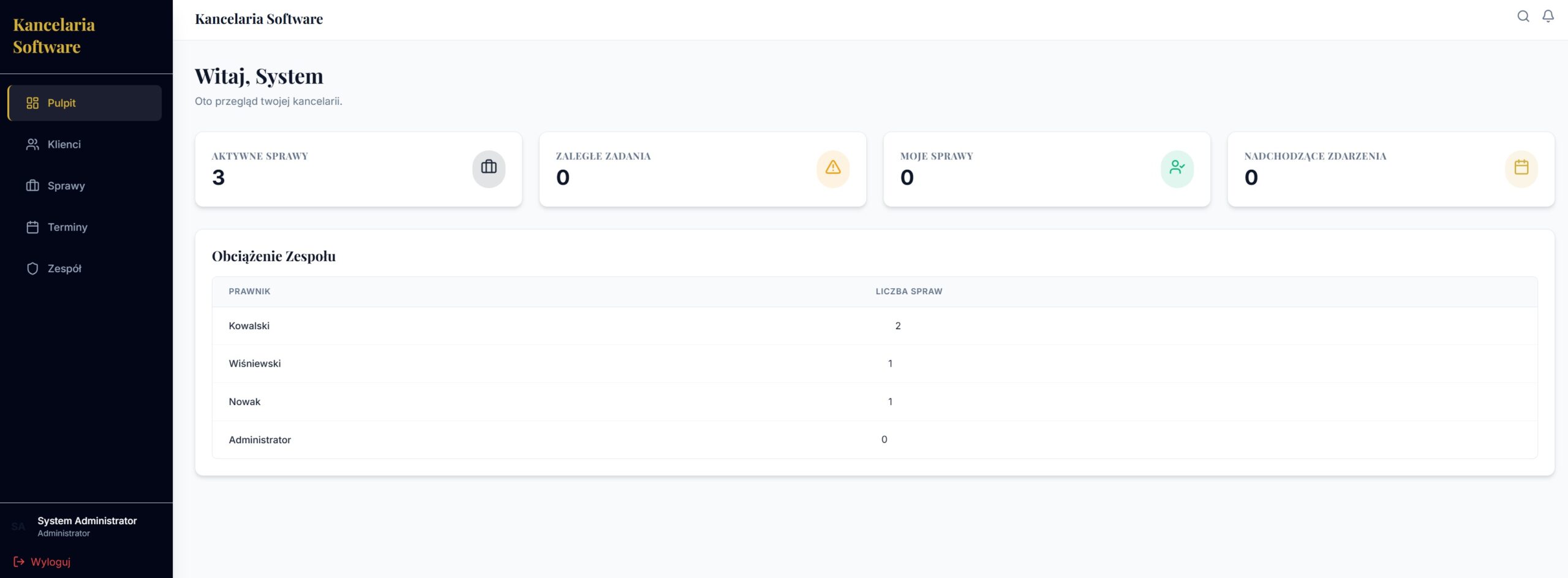Click the search magnifier icon
The height and width of the screenshot is (578, 1568).
[x=1523, y=17]
